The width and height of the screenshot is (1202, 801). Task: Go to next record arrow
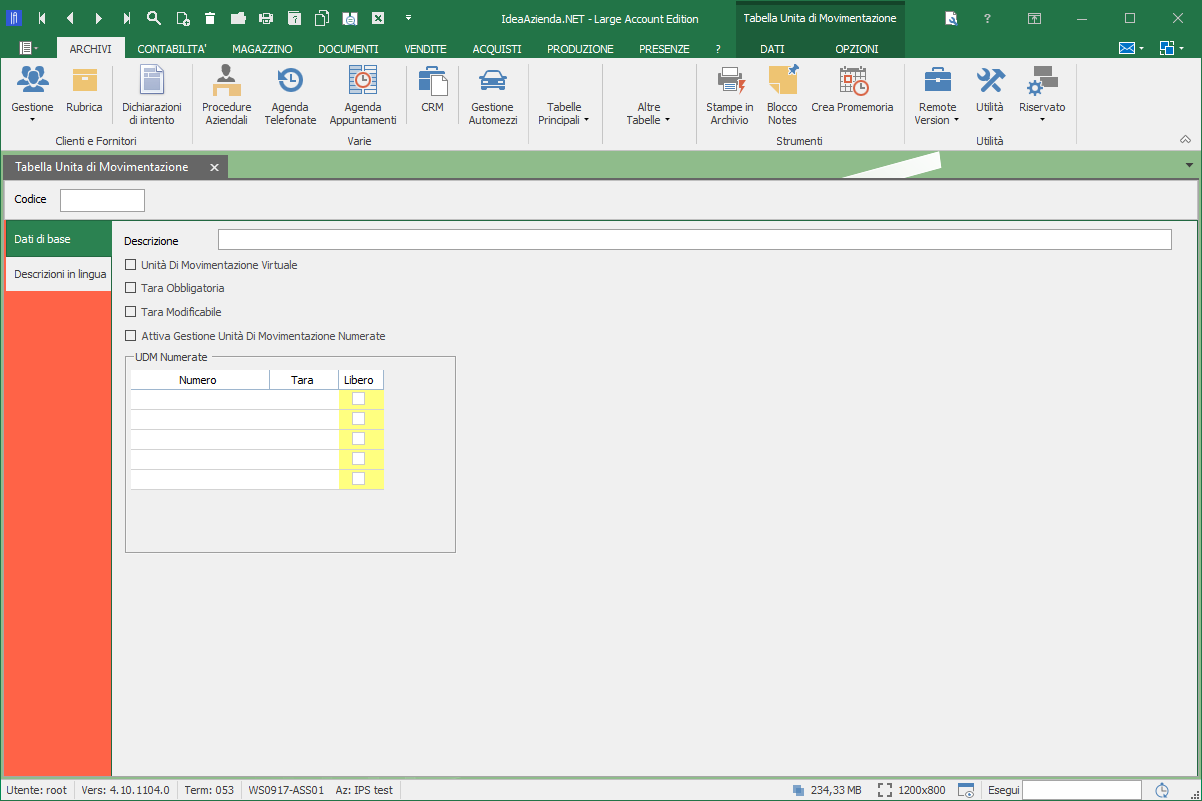[x=98, y=18]
